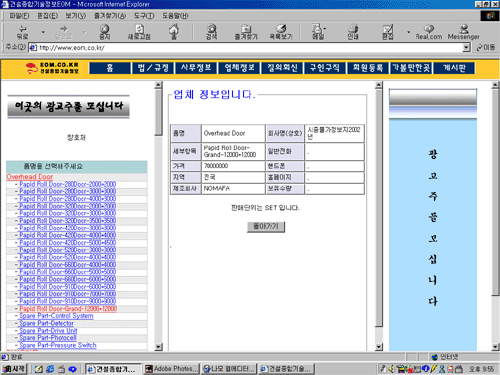The image size is (500, 375).
Task: Click the 돌아가기 button
Action: tap(266, 227)
